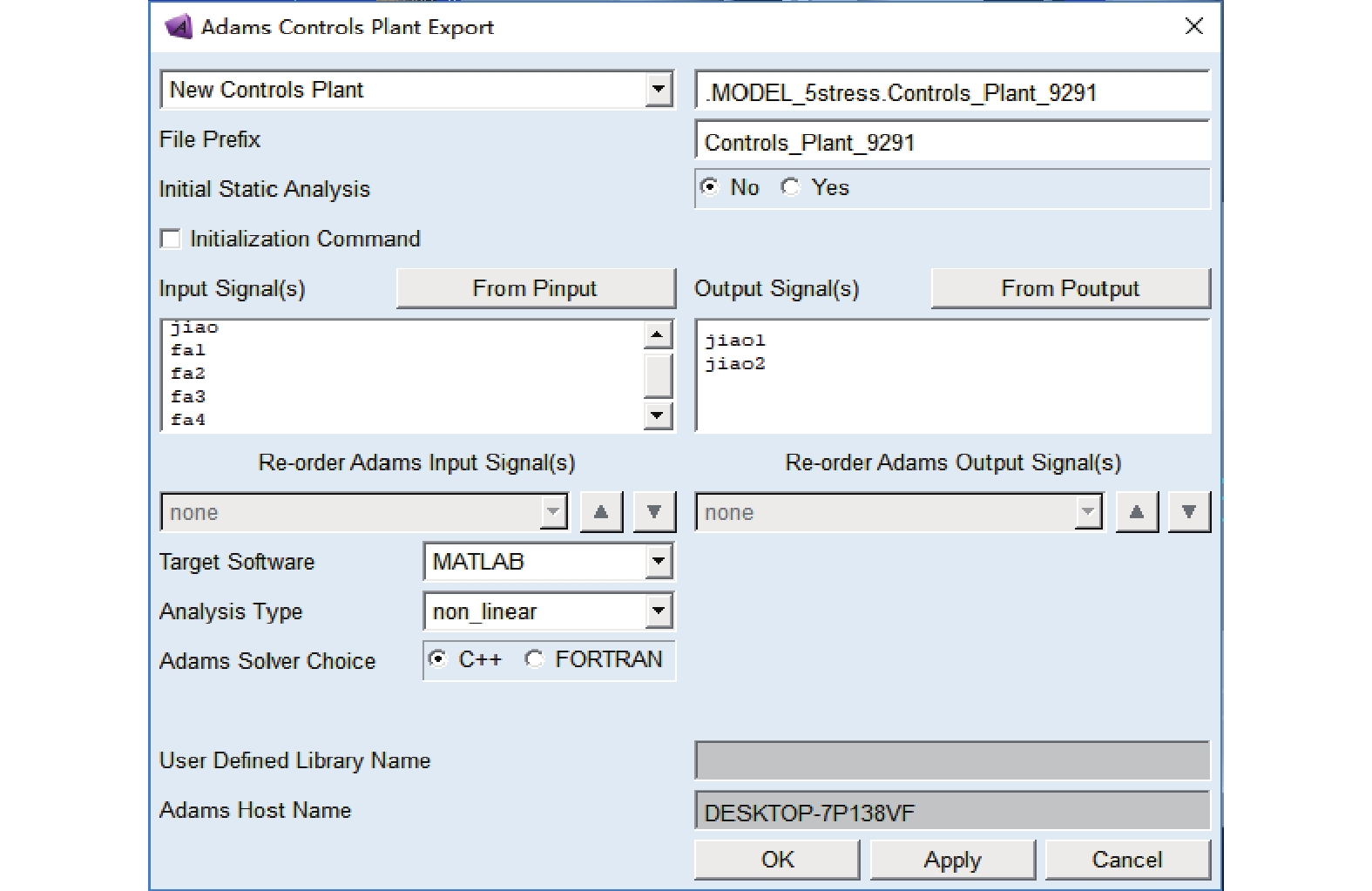Open Re-order Adams Input Signal dropdown
Screen dimensions: 1372x891
tap(553, 512)
